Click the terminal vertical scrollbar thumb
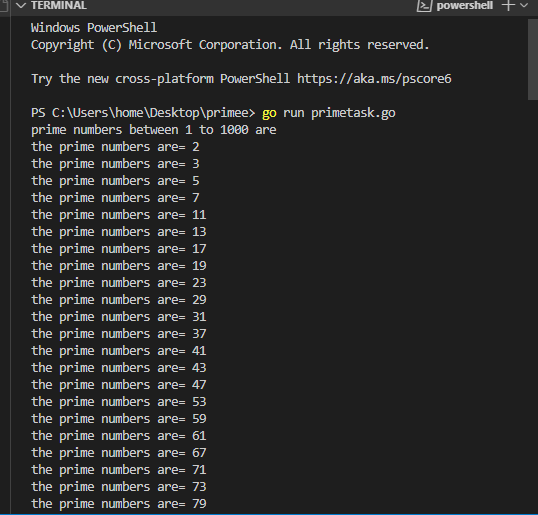This screenshot has width=538, height=515. [533, 59]
